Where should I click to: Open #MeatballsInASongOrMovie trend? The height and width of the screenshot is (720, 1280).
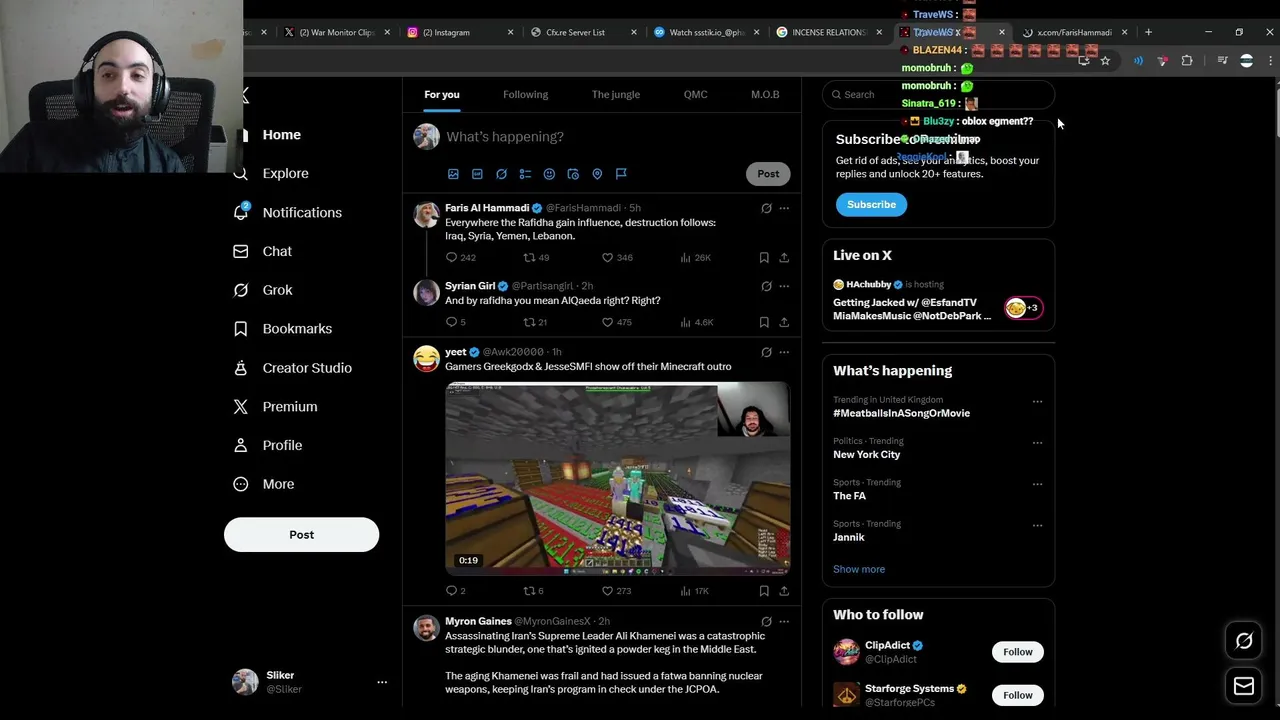tap(901, 414)
